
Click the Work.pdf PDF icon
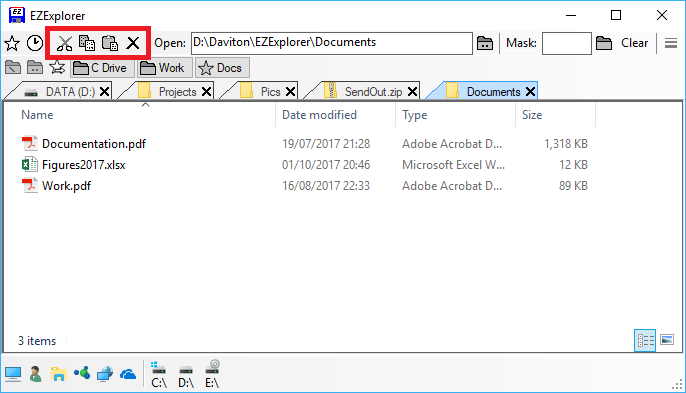(x=29, y=186)
